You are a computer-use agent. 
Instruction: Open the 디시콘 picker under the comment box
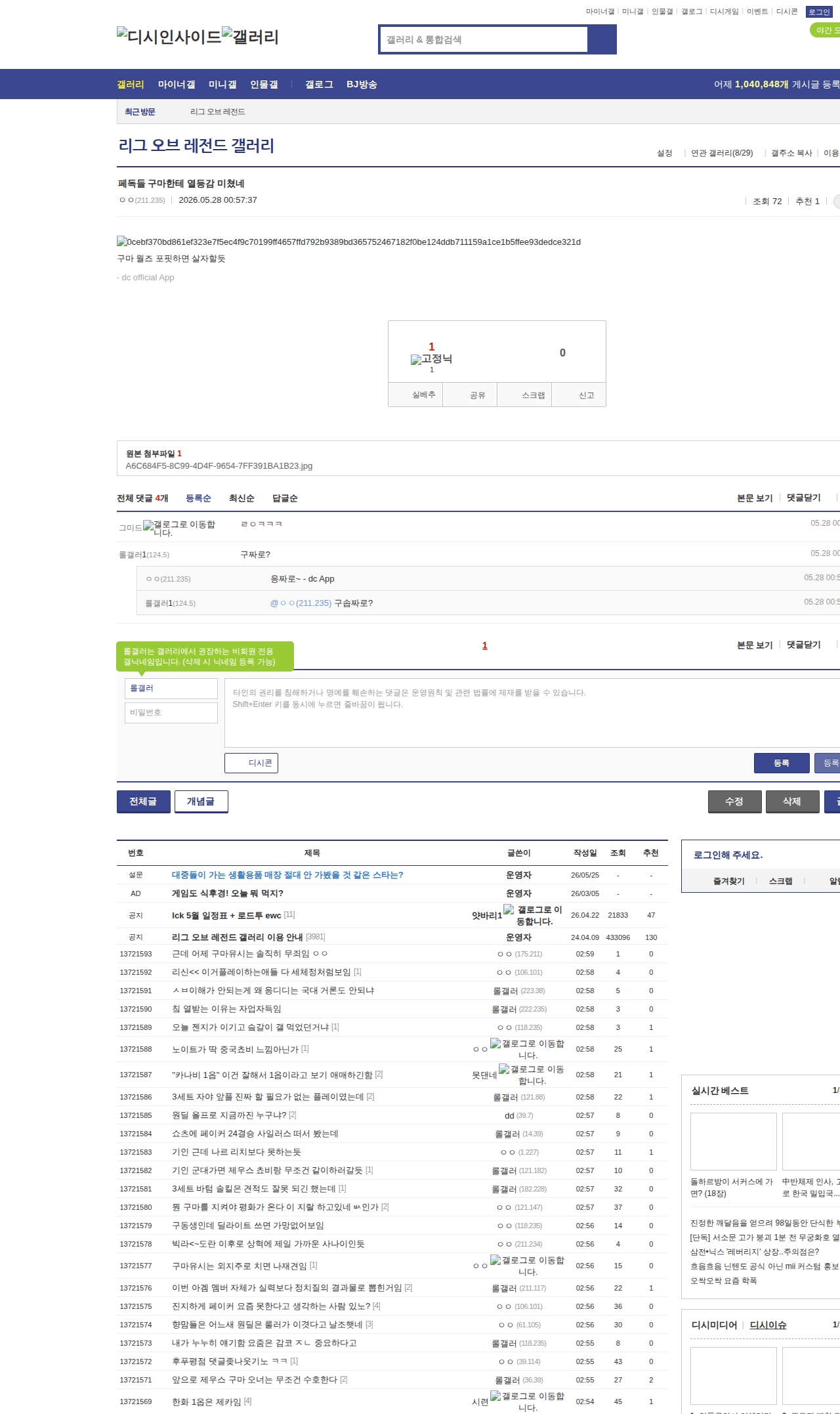click(251, 763)
